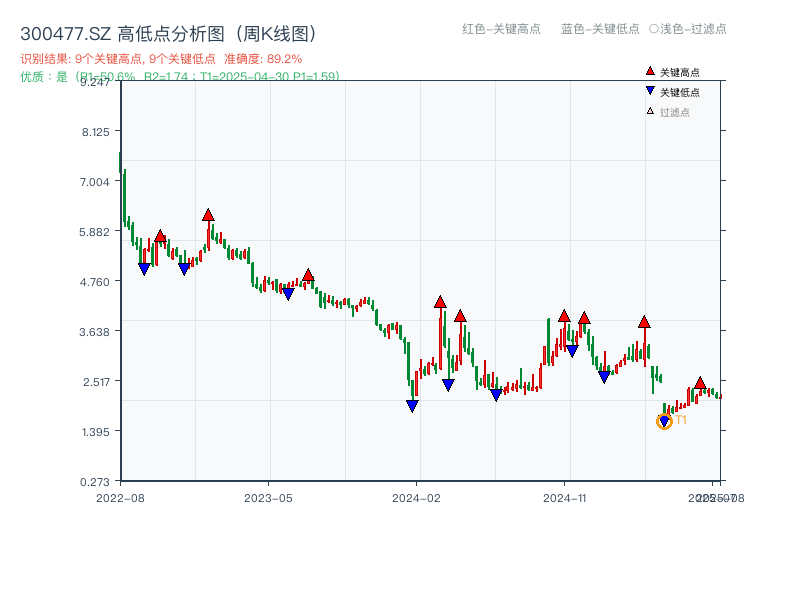The width and height of the screenshot is (800, 600).
Task: Click the green 优质 result line
Action: (x=180, y=76)
